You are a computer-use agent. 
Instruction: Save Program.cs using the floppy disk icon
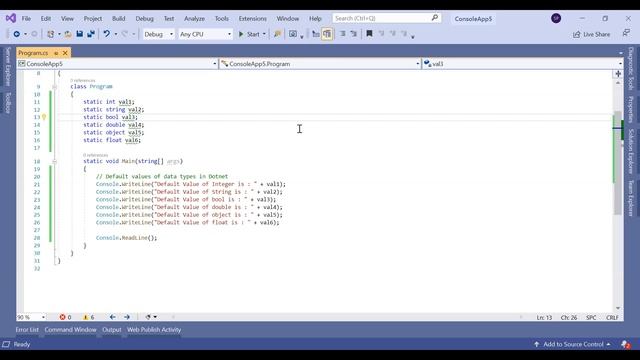coord(80,34)
